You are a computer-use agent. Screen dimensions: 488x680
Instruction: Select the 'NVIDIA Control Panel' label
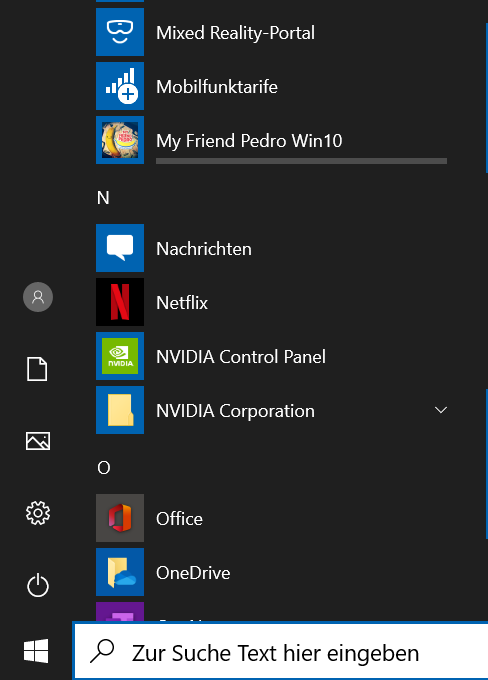tap(241, 357)
